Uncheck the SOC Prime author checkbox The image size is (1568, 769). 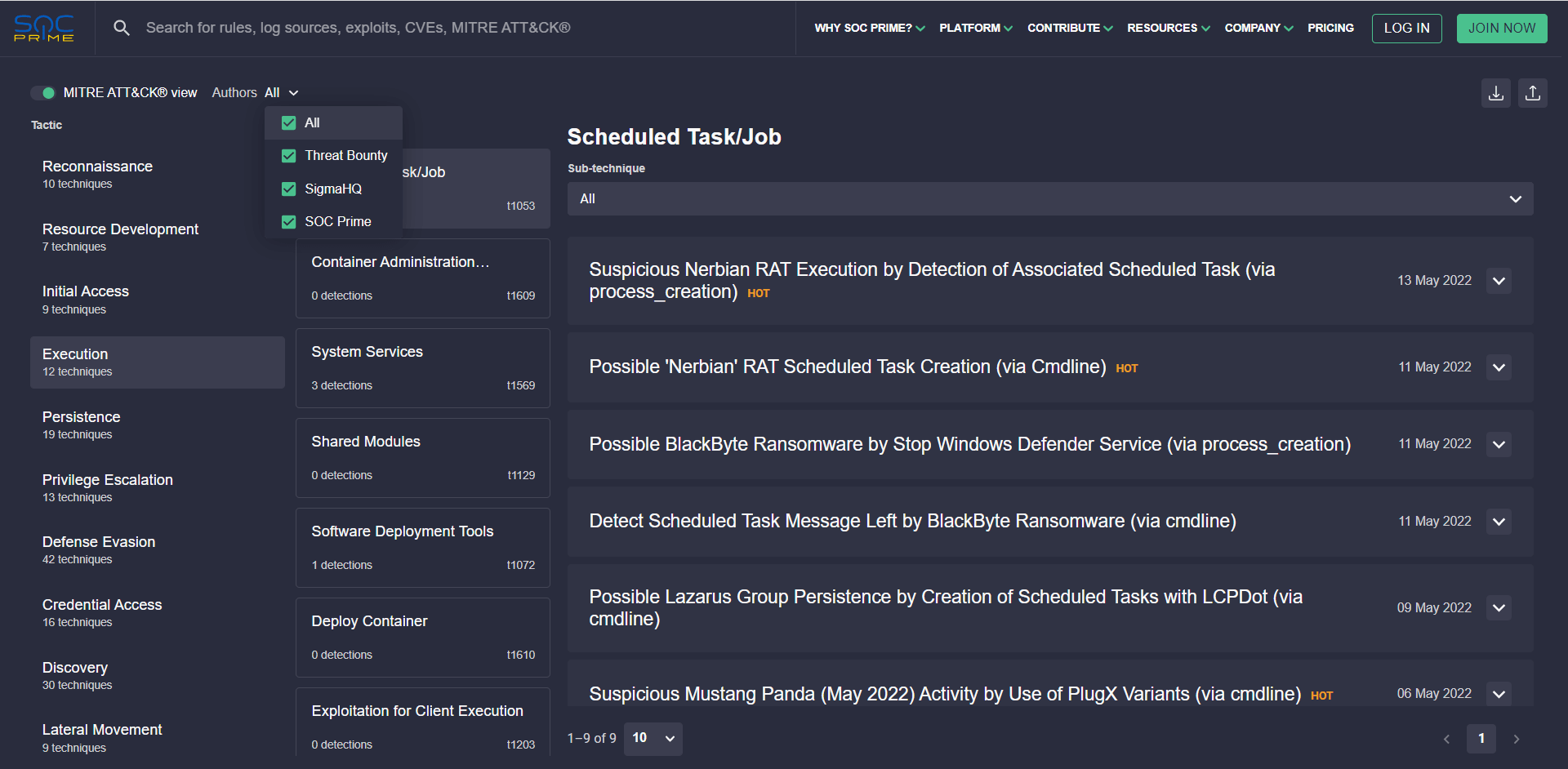(289, 222)
